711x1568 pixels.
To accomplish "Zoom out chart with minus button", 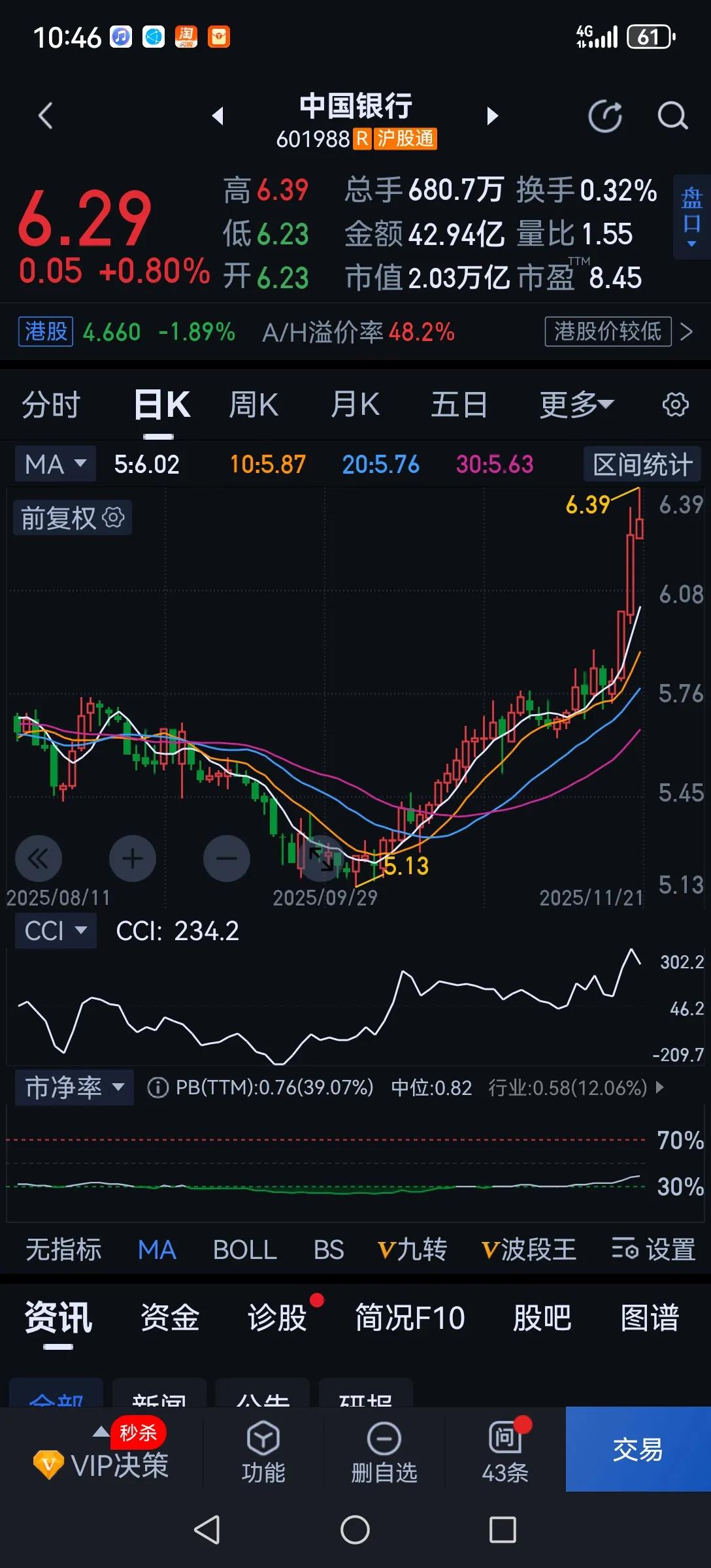I will [227, 858].
